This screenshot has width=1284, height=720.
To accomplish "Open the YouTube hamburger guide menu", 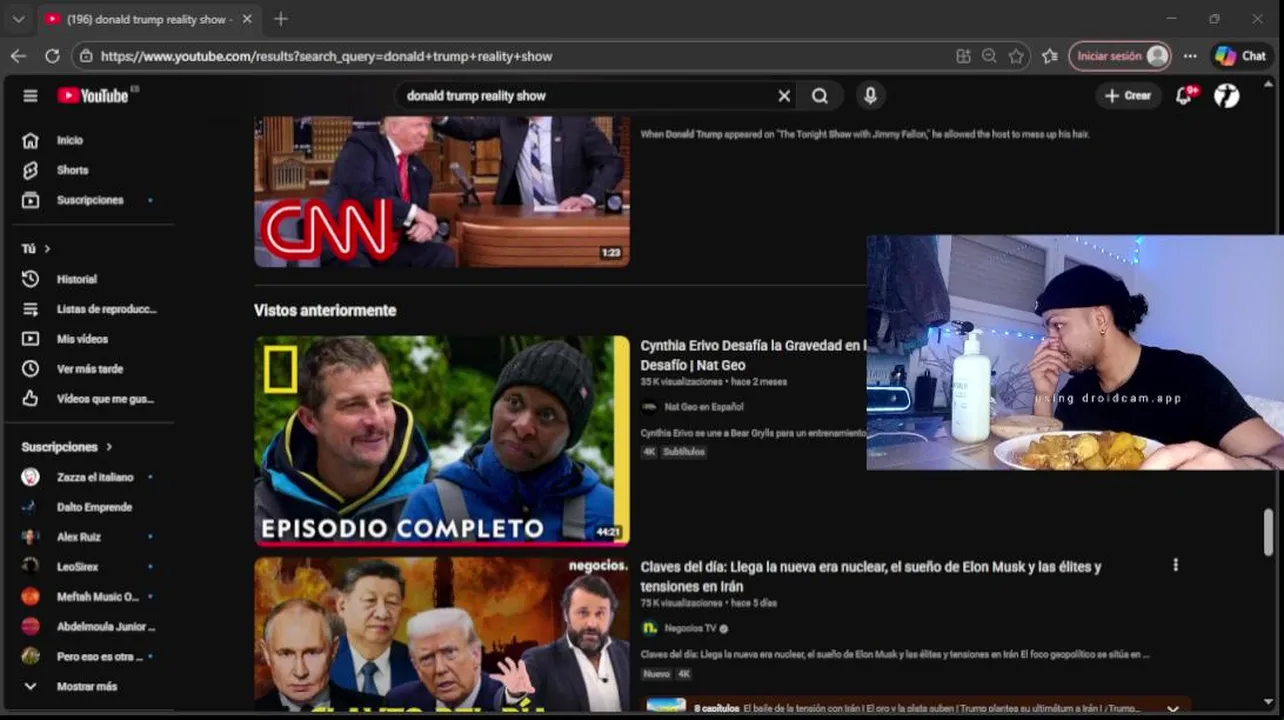I will click(x=30, y=96).
